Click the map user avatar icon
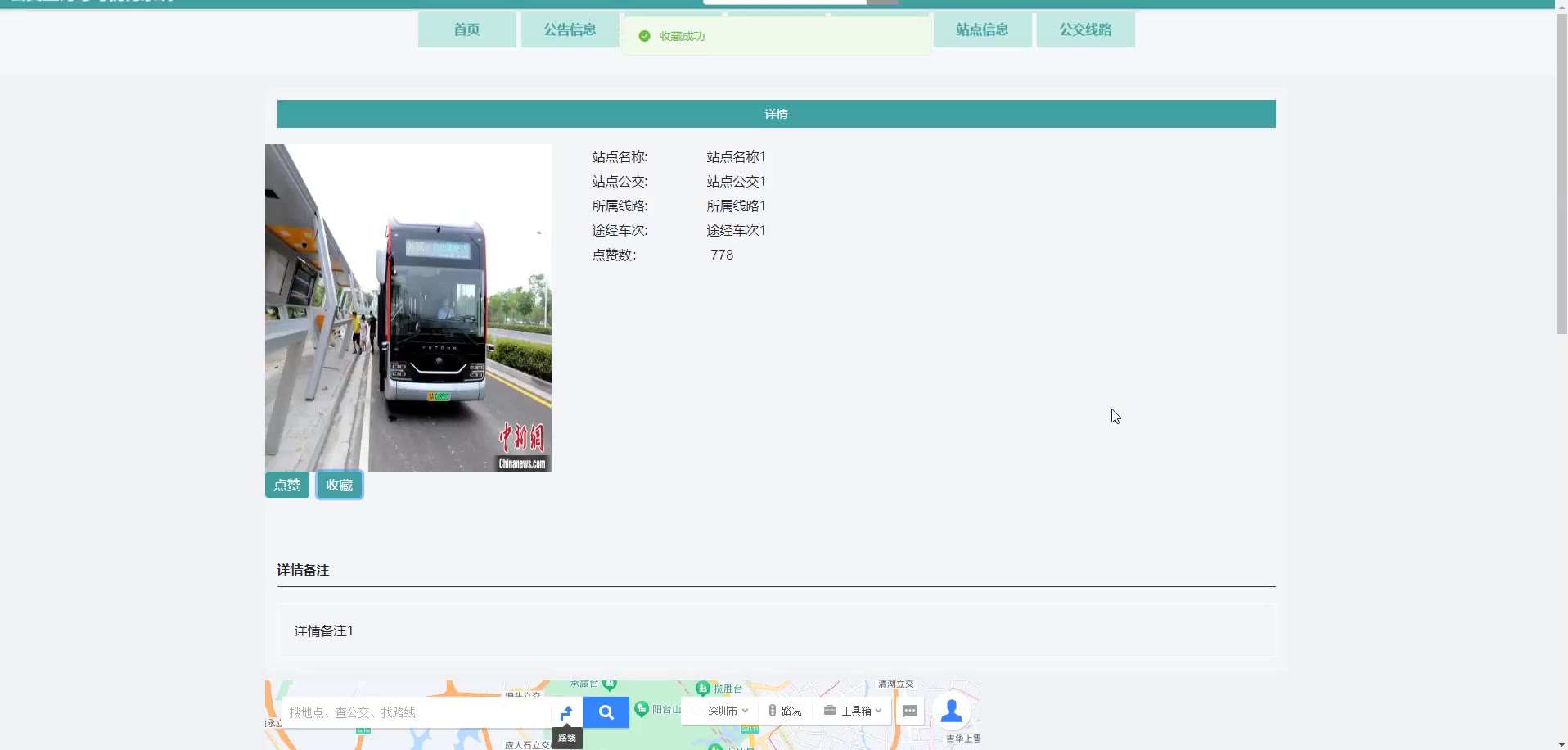Screen dimensions: 1568x750 (x=952, y=711)
